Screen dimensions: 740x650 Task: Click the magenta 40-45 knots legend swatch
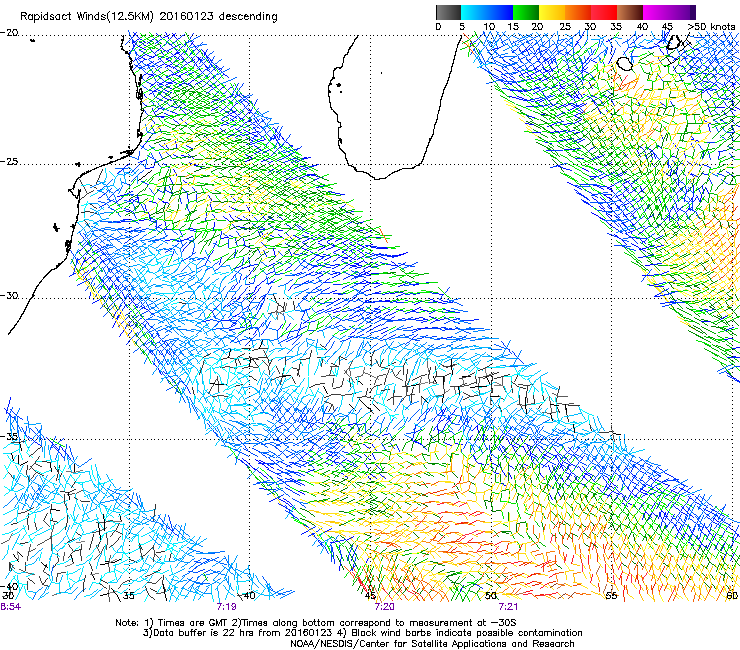pyautogui.click(x=656, y=12)
